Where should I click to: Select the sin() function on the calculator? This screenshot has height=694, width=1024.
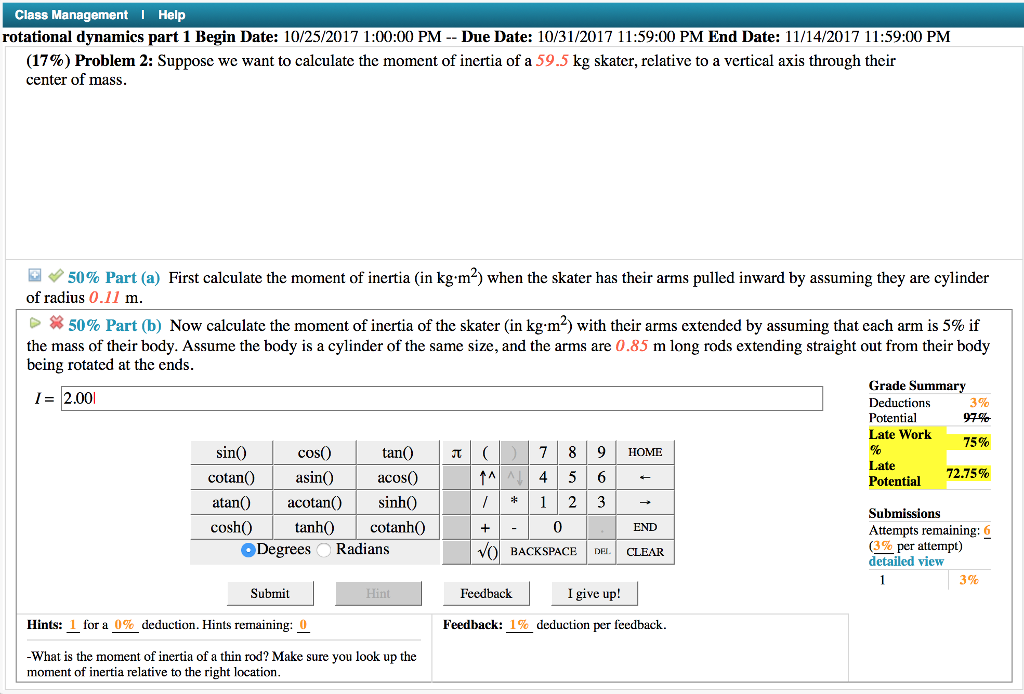point(231,452)
